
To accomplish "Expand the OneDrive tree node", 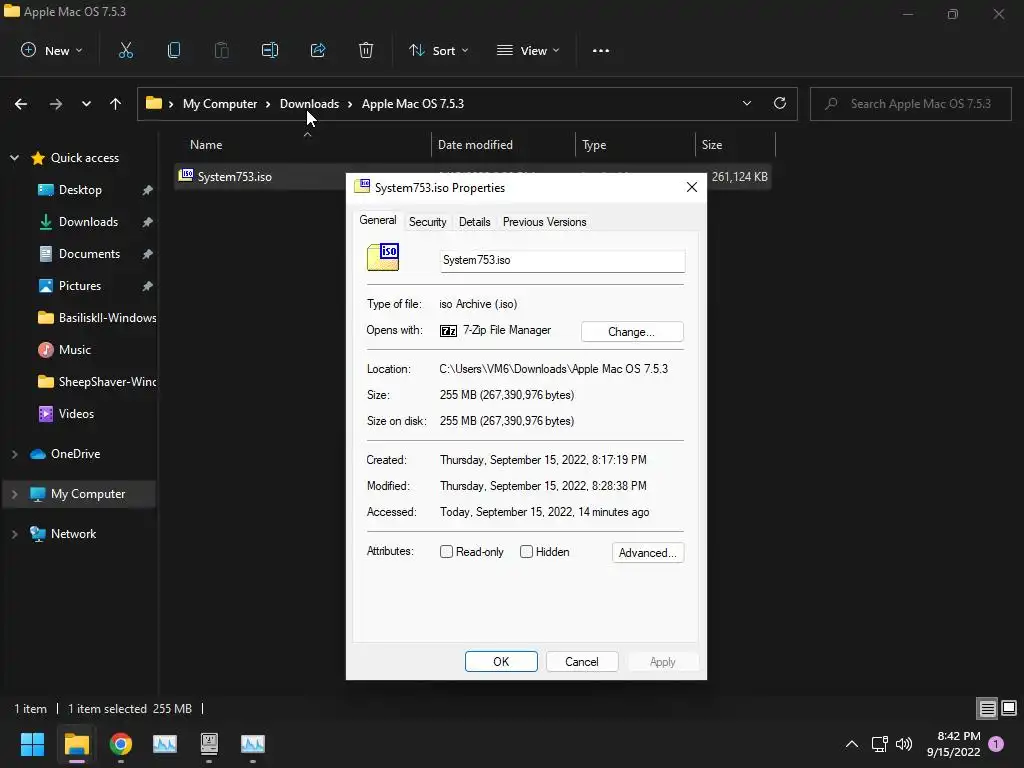I will click(14, 454).
